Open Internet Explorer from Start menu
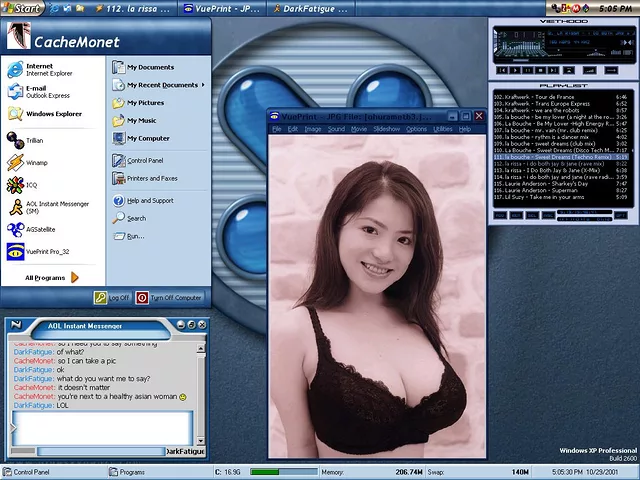The height and width of the screenshot is (480, 640). tap(45, 70)
